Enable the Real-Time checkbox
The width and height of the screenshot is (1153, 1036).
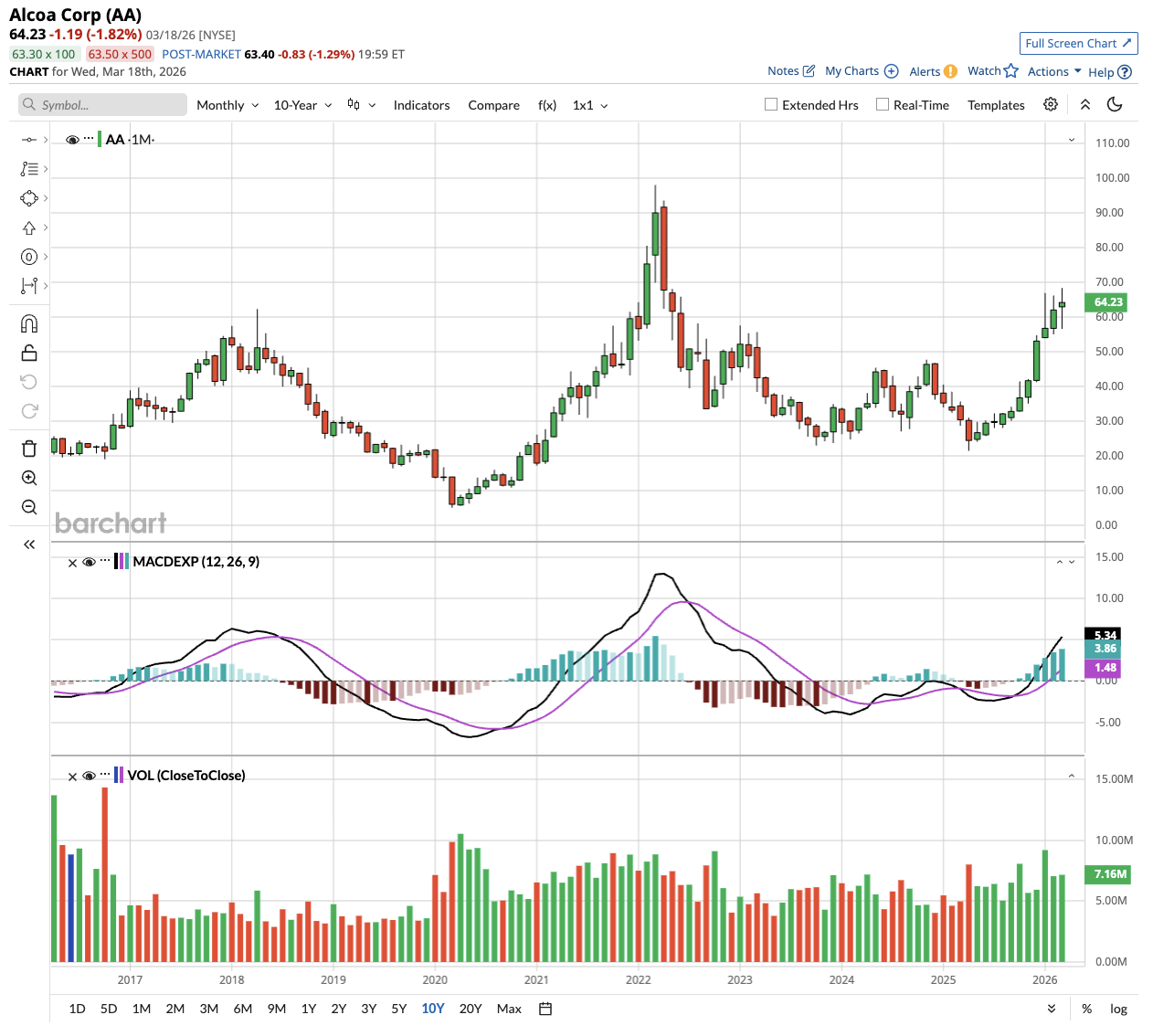click(x=883, y=104)
